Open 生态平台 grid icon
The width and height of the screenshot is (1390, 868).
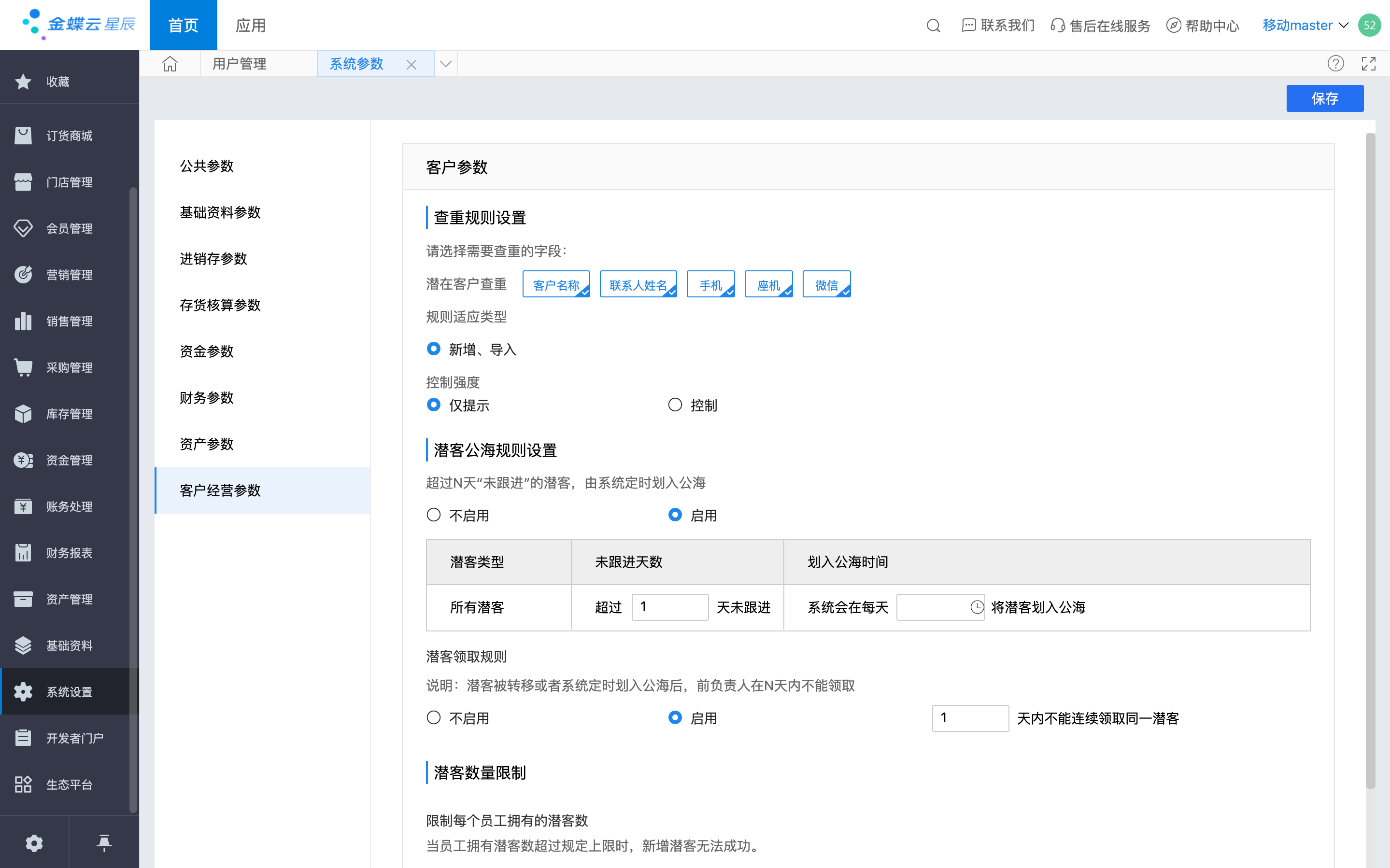click(x=23, y=784)
